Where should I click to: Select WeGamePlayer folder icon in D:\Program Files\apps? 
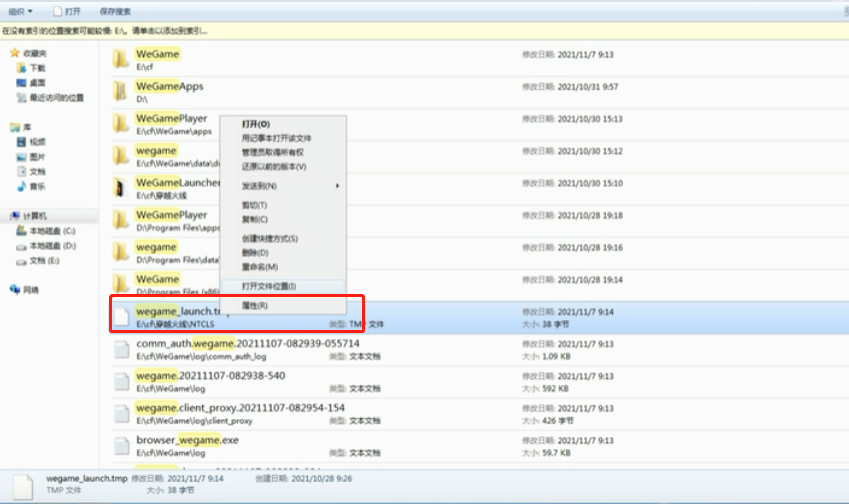click(121, 220)
